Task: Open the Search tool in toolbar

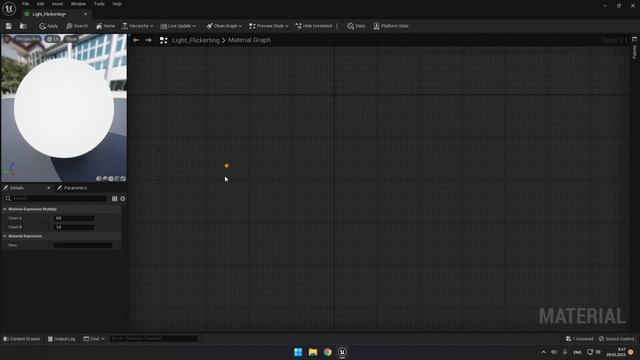Action: [77, 26]
